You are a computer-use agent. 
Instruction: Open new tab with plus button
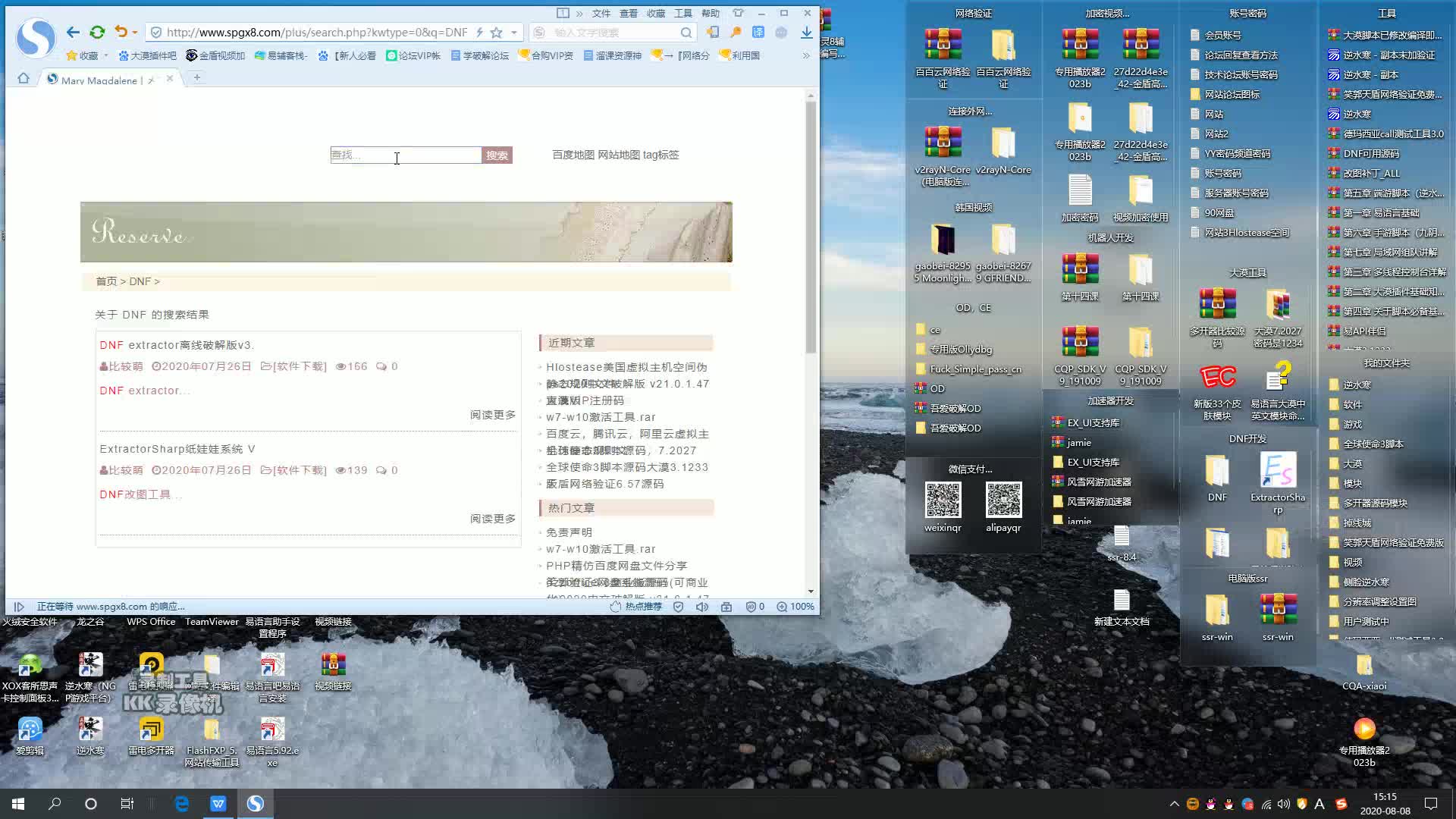(x=196, y=77)
